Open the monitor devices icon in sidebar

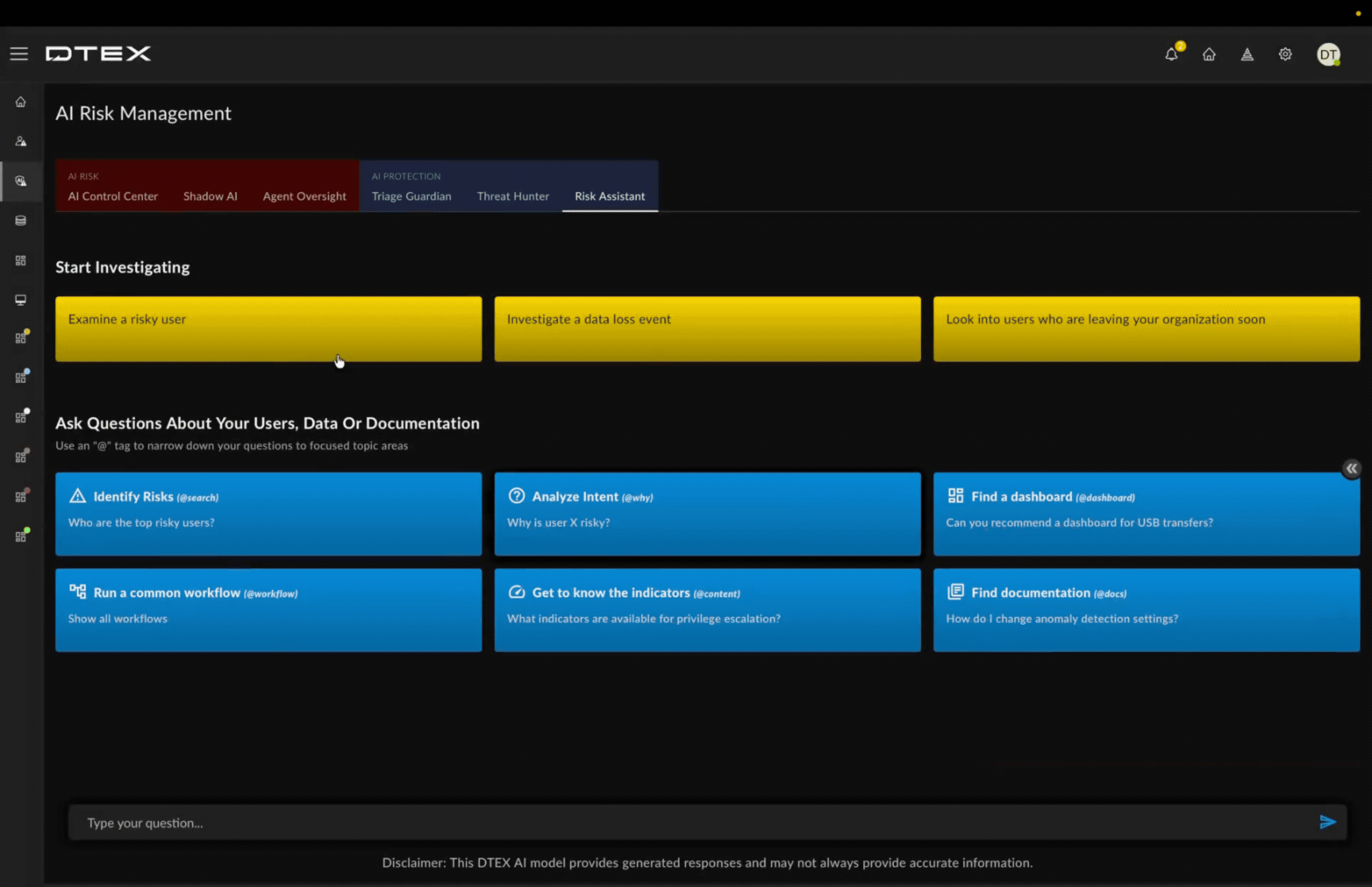click(21, 300)
